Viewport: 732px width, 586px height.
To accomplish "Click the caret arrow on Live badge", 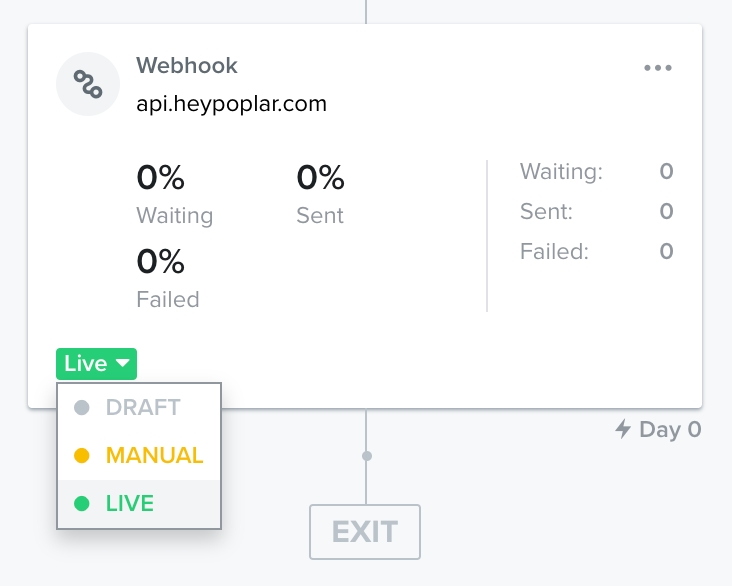I will click(x=123, y=364).
